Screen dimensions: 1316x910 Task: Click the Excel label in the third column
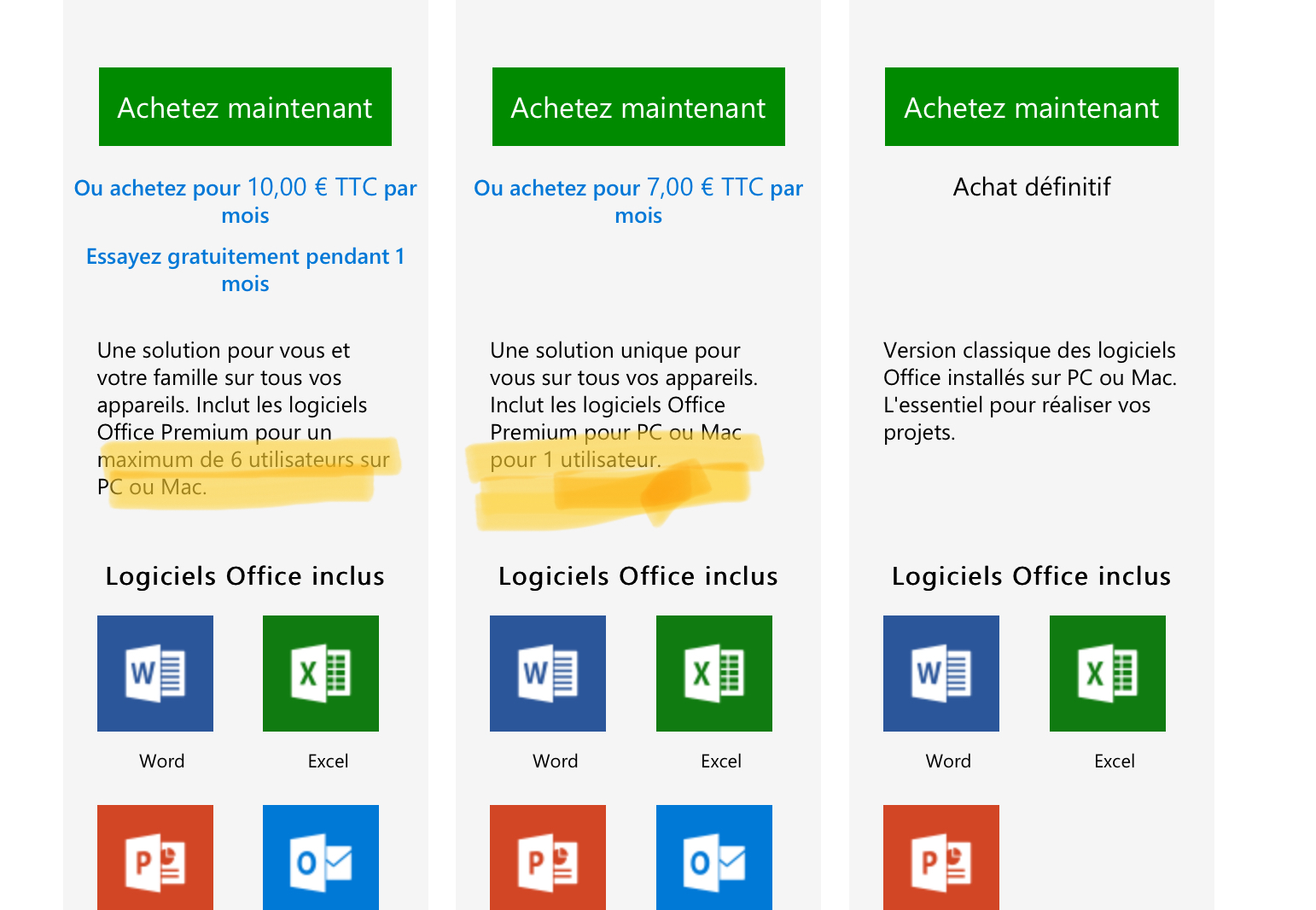click(1115, 761)
